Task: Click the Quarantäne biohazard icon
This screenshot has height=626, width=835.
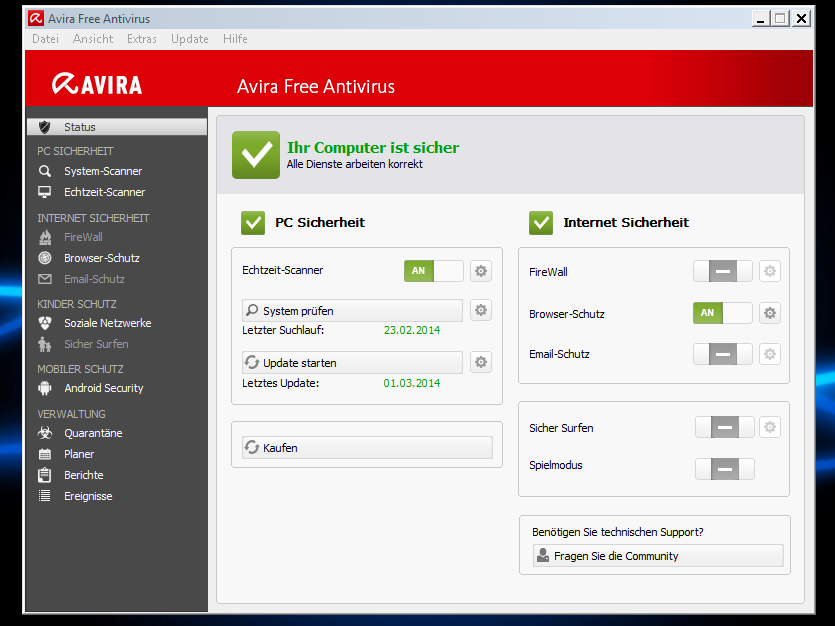Action: tap(45, 433)
